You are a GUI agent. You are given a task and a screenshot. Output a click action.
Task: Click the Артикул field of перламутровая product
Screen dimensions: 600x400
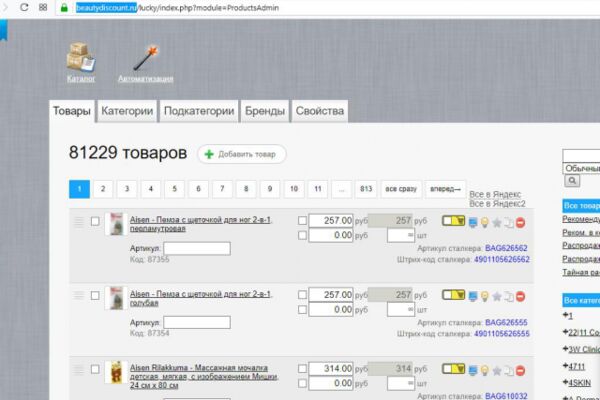click(197, 248)
